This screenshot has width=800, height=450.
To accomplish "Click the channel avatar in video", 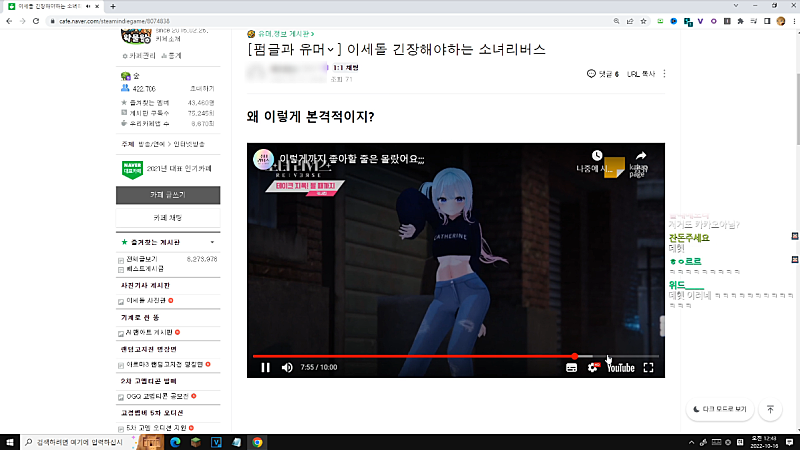I will (x=264, y=159).
